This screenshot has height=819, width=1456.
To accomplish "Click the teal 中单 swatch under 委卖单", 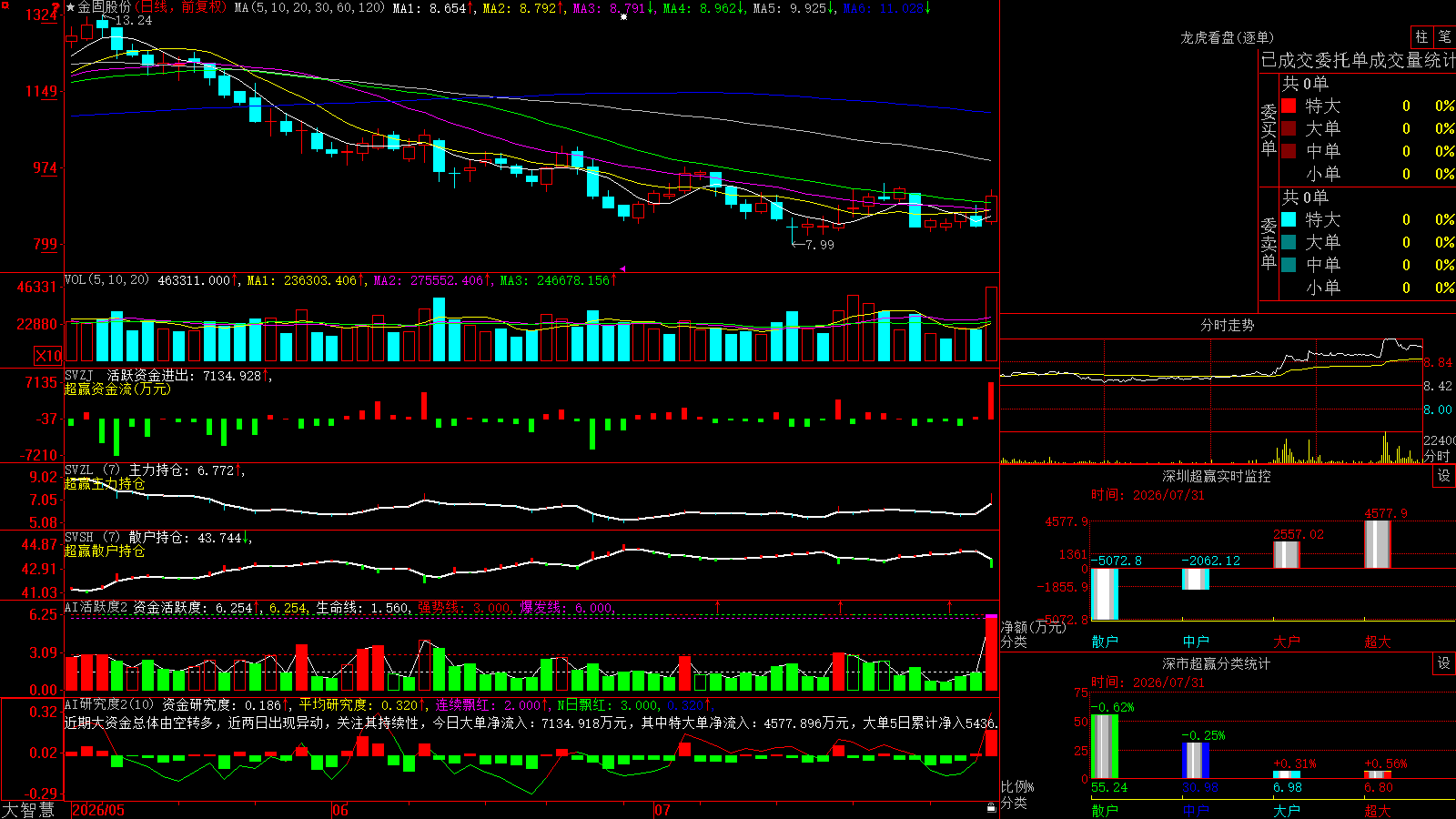I will tap(1289, 265).
